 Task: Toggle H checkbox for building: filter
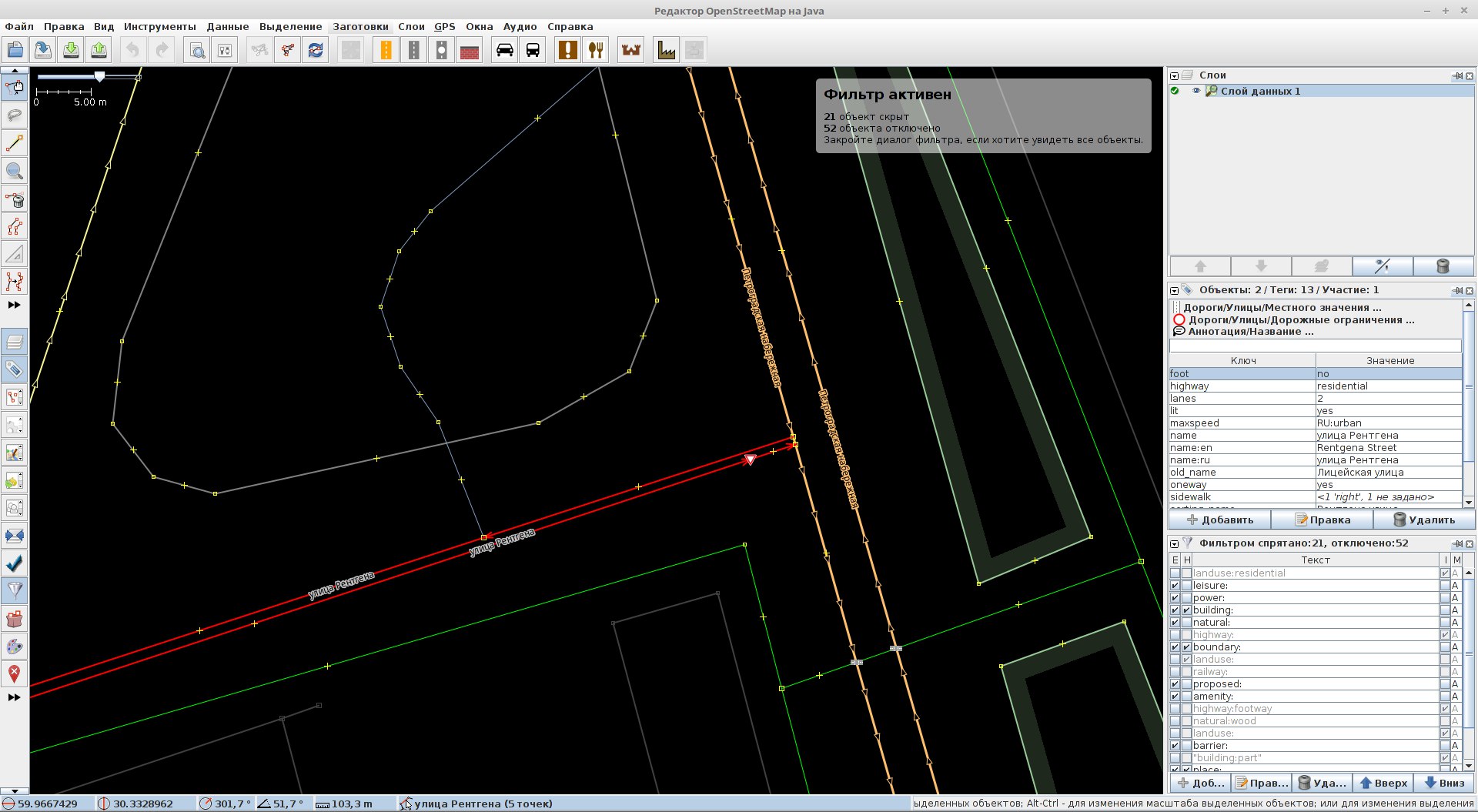[x=1186, y=610]
